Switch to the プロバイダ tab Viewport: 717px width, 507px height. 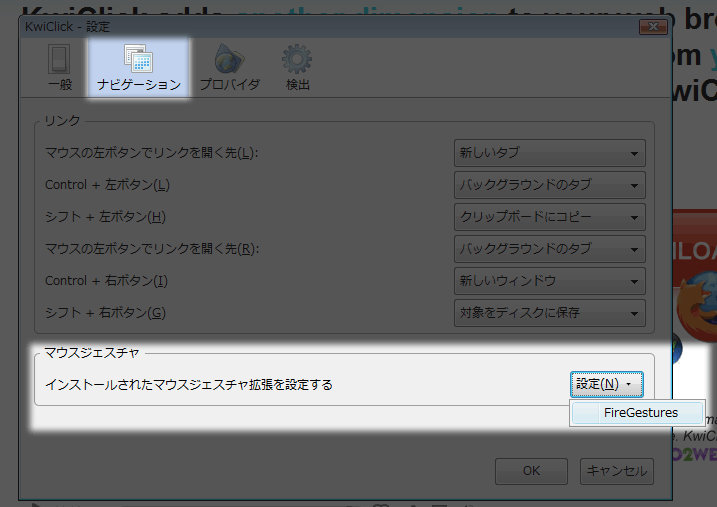point(230,68)
